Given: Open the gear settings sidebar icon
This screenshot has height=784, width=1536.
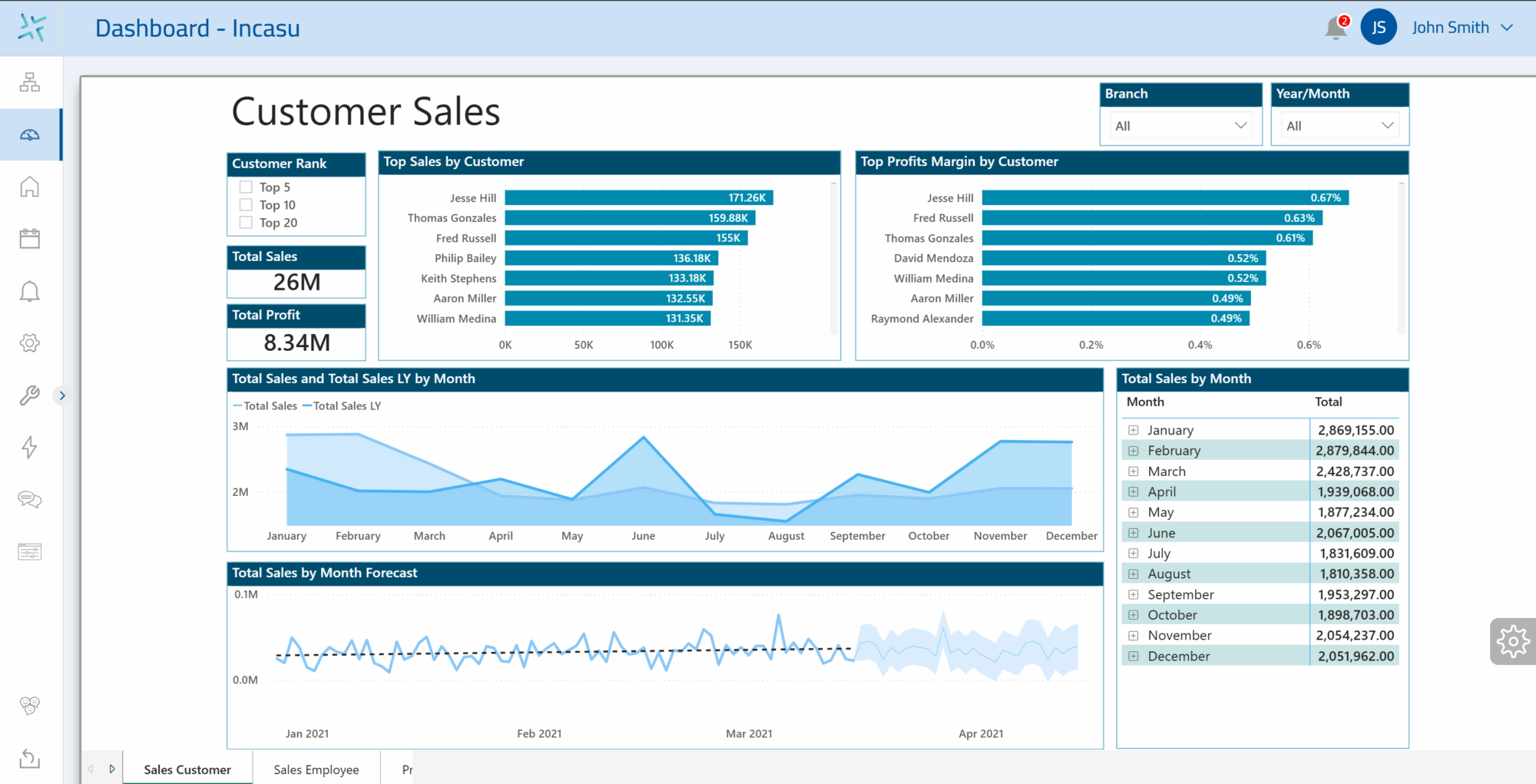Looking at the screenshot, I should (x=30, y=343).
